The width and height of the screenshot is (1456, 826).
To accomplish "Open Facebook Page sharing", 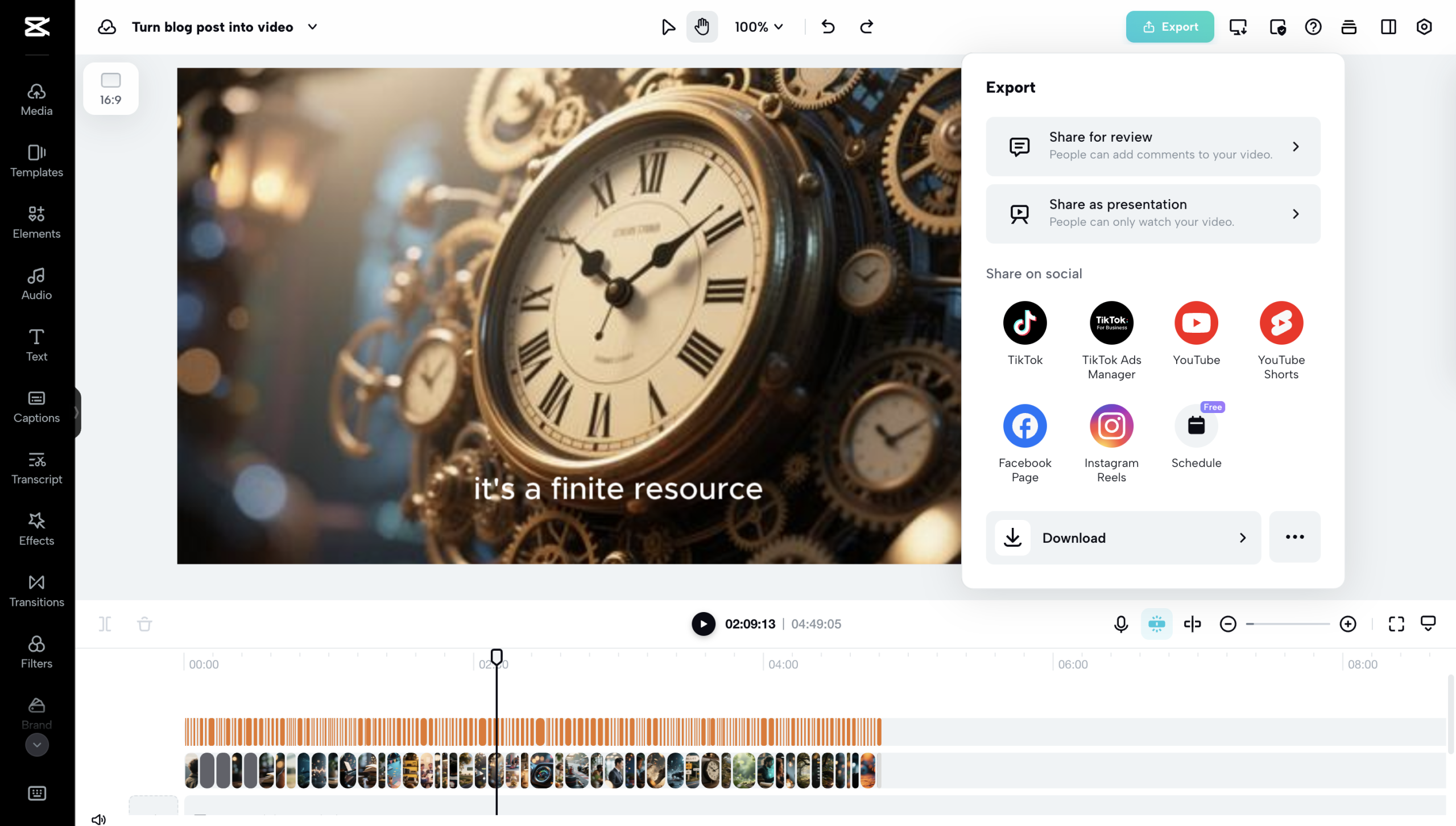I will 1024,426.
